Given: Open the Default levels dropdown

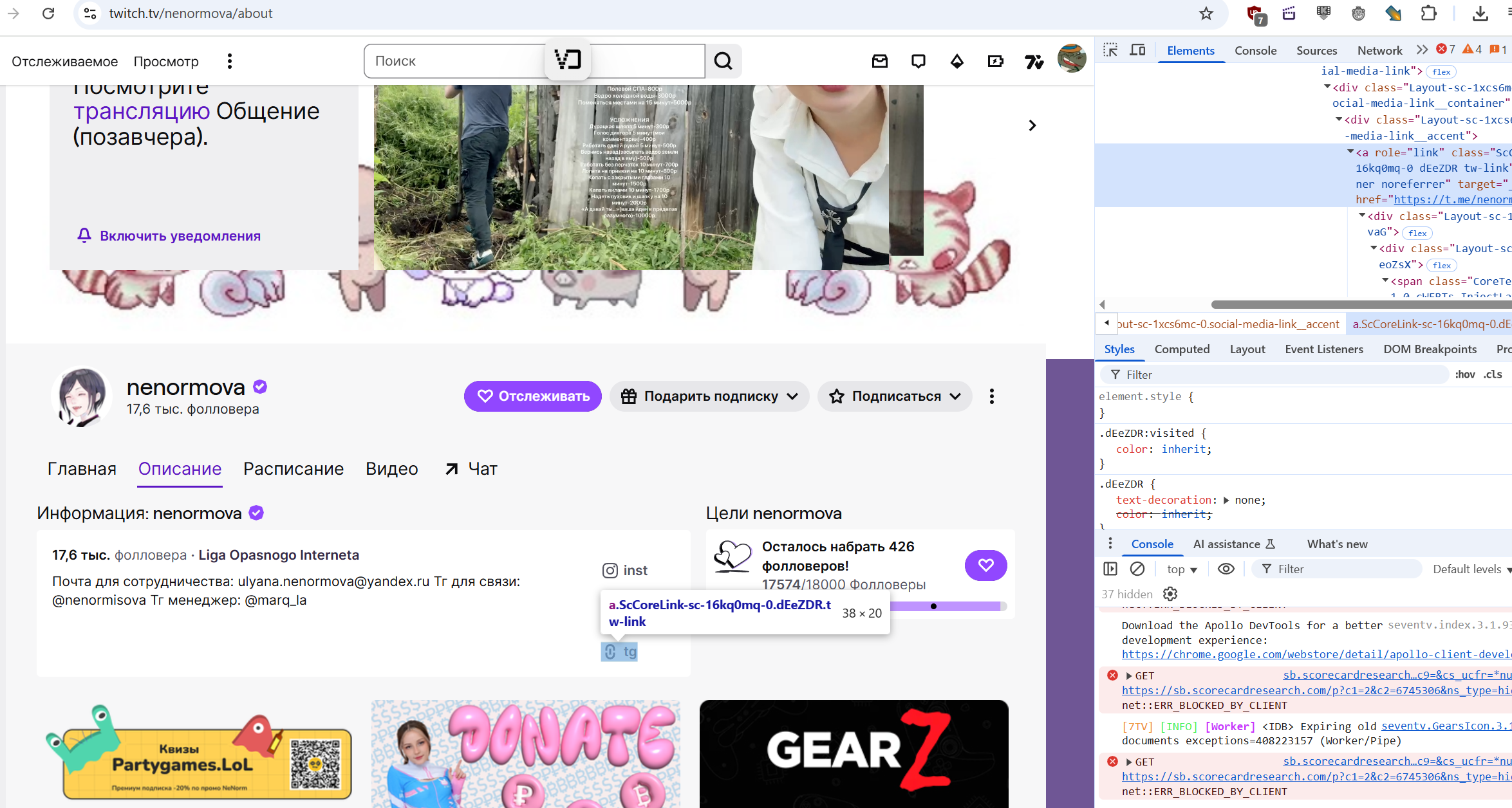Looking at the screenshot, I should point(1471,569).
